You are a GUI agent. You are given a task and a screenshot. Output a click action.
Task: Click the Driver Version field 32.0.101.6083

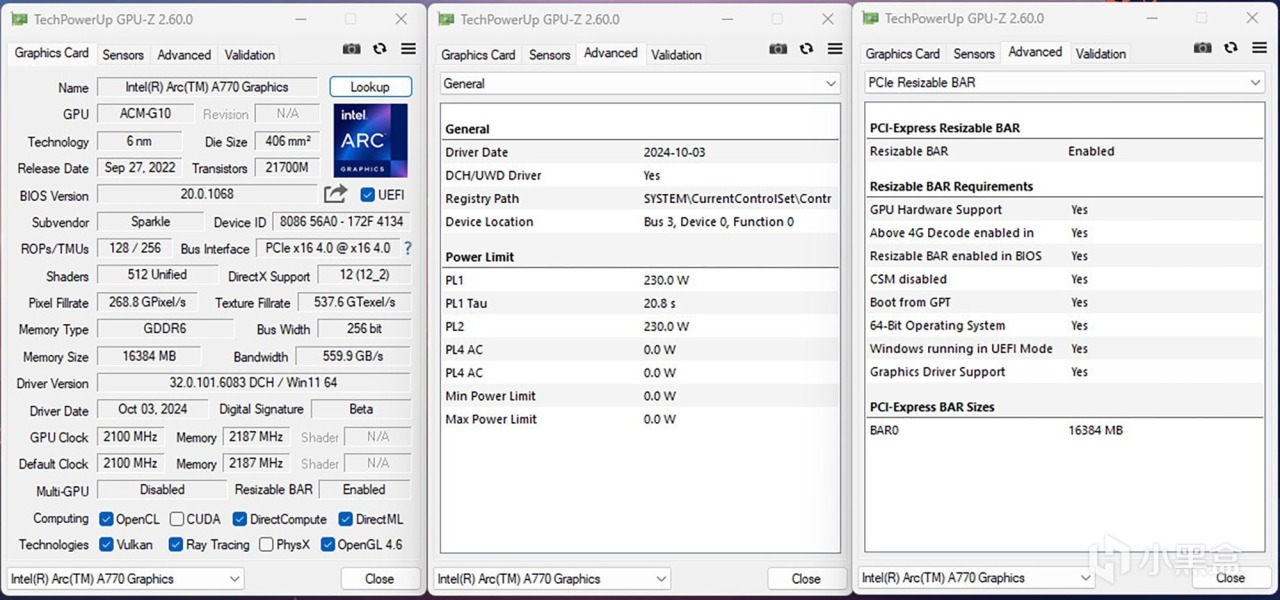253,383
